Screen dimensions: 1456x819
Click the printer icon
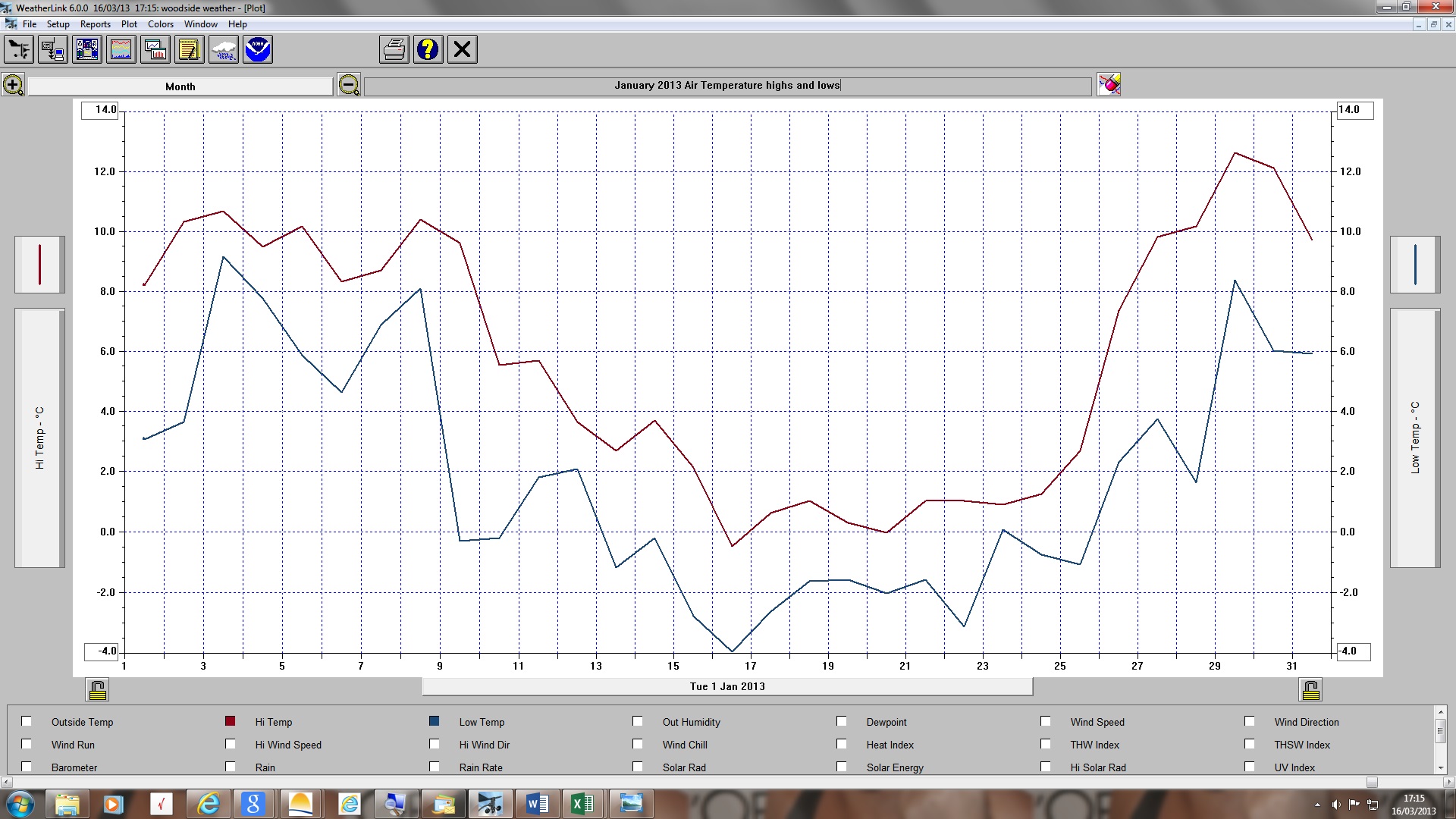pos(394,50)
